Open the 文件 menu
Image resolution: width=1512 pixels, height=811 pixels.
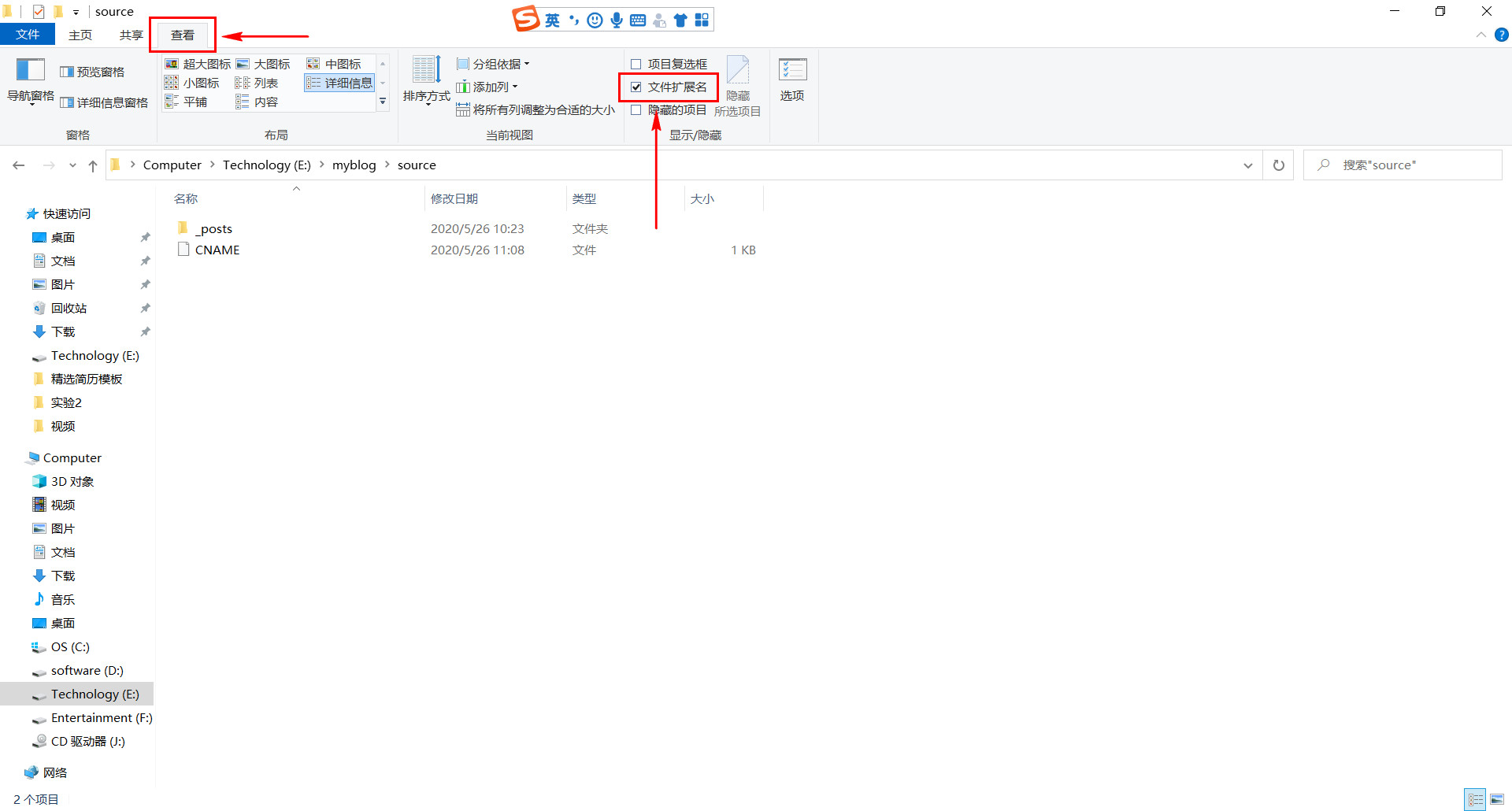[28, 34]
